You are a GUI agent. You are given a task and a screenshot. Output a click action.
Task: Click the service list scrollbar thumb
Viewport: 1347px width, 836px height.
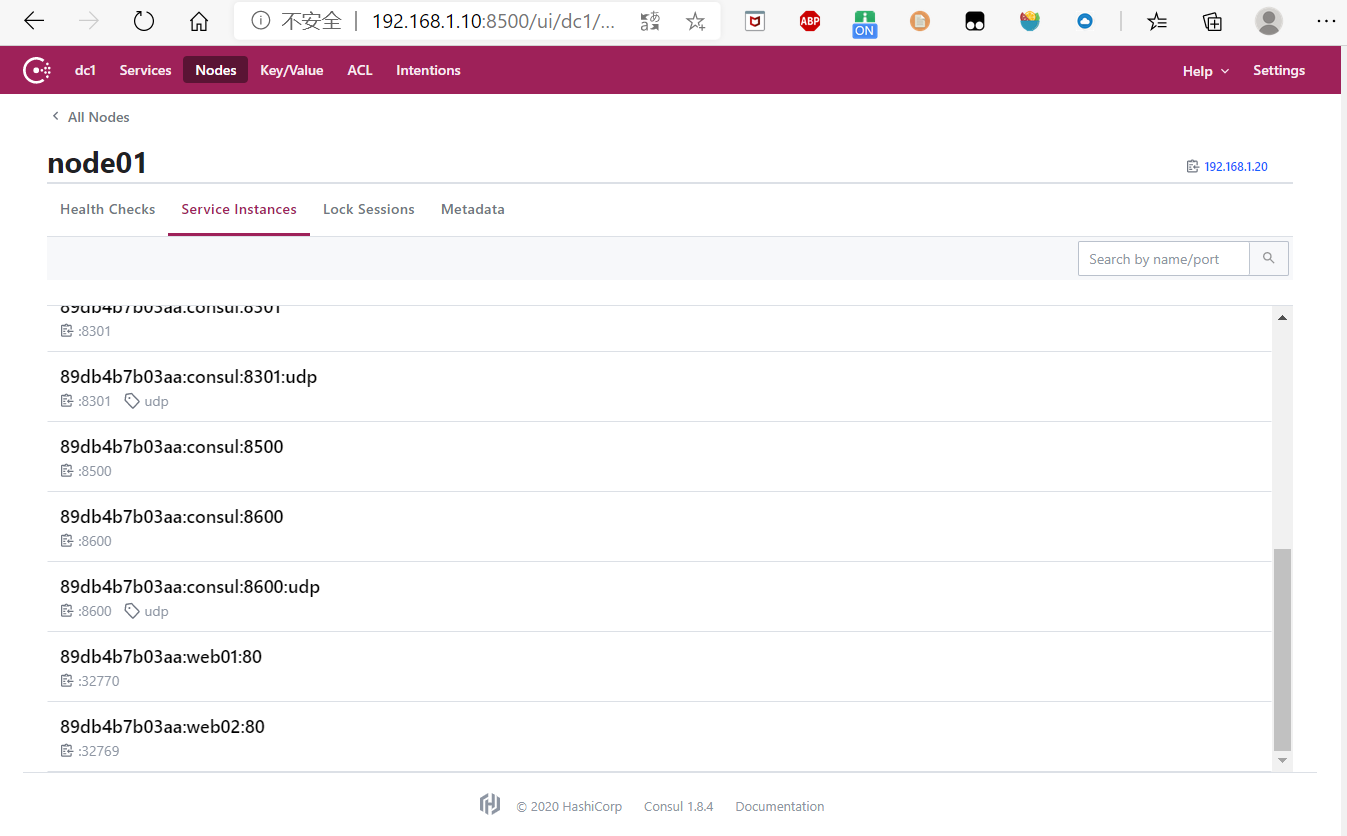[1282, 649]
